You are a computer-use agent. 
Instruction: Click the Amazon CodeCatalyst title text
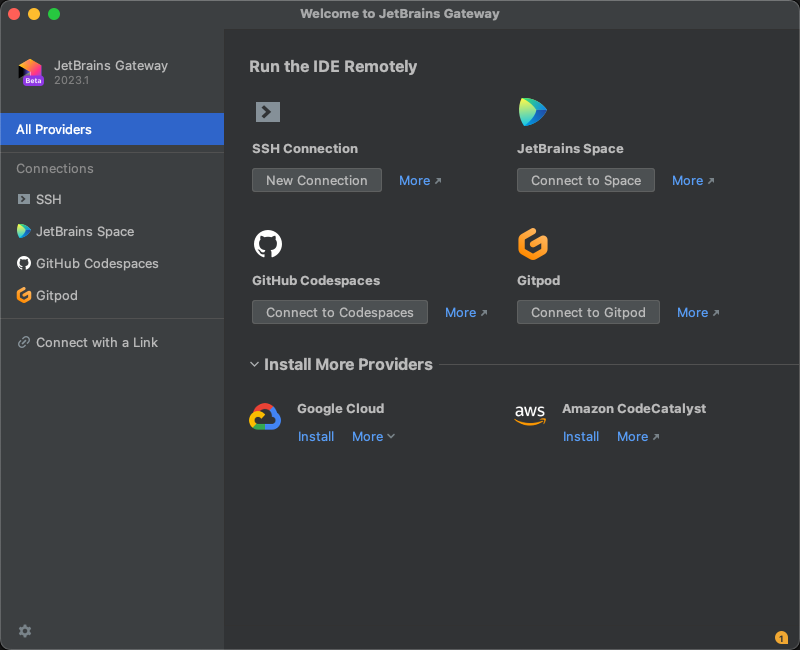[634, 409]
